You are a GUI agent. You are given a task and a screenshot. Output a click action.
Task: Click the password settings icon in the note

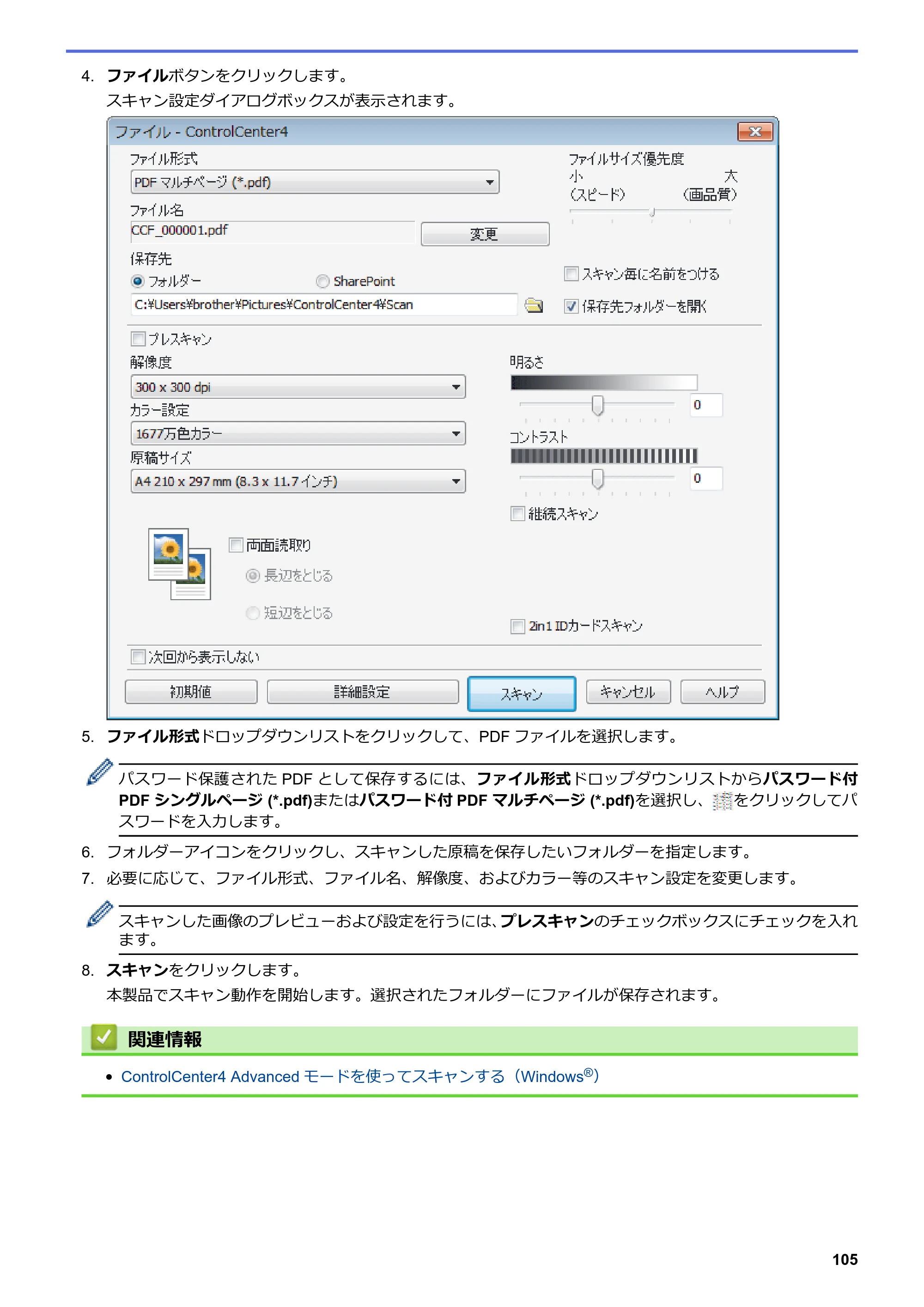(x=722, y=801)
